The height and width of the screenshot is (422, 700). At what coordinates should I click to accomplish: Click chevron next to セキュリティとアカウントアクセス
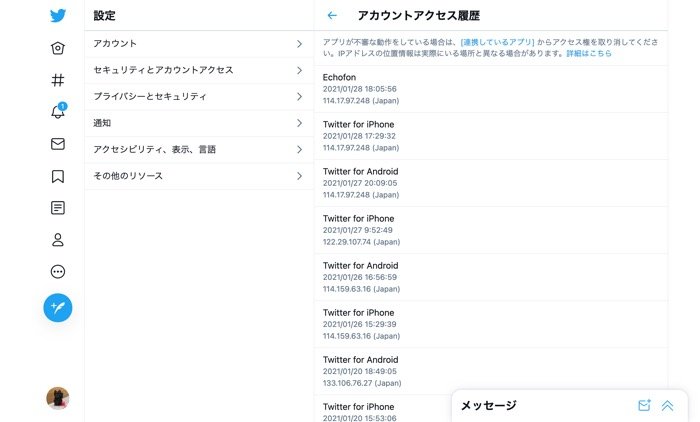(x=300, y=70)
